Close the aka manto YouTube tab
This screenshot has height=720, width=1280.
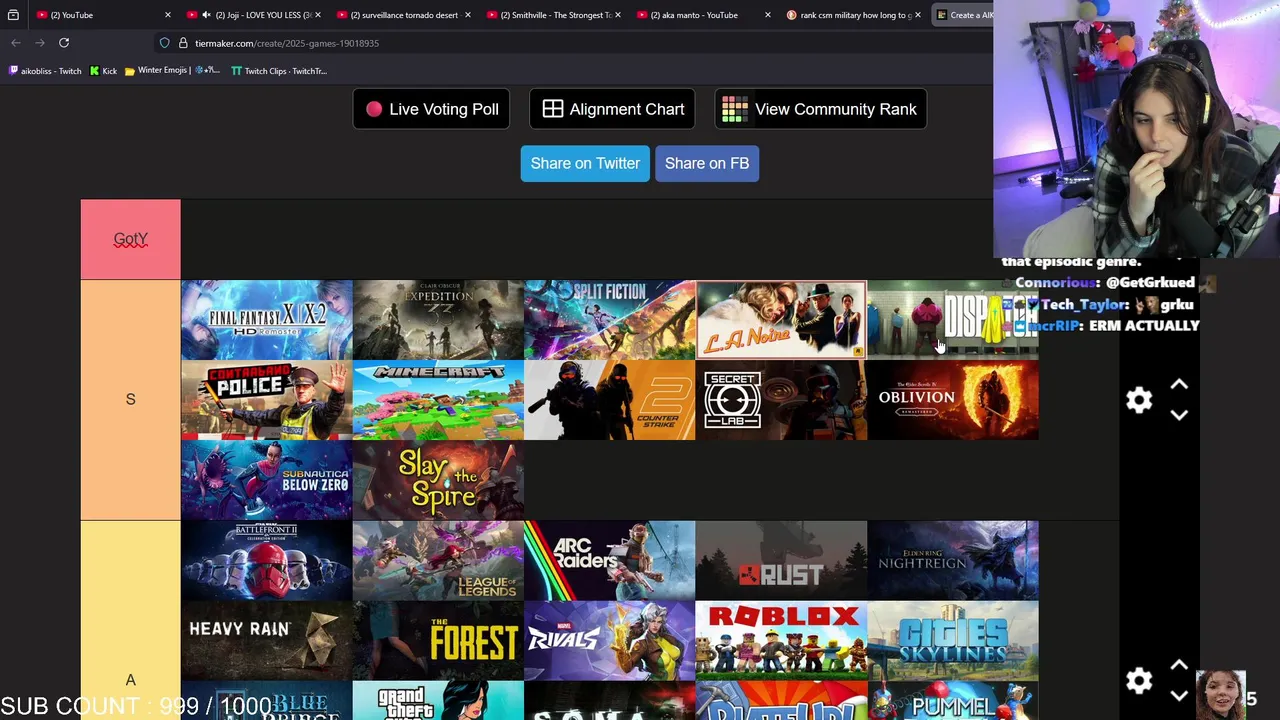coord(767,15)
